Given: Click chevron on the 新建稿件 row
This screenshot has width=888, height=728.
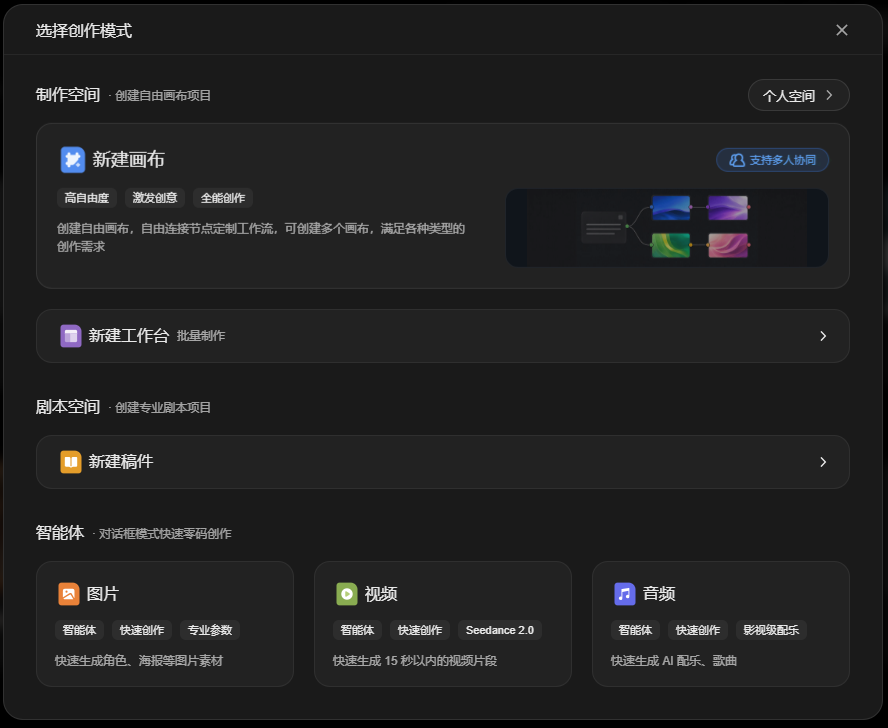Looking at the screenshot, I should 823,462.
